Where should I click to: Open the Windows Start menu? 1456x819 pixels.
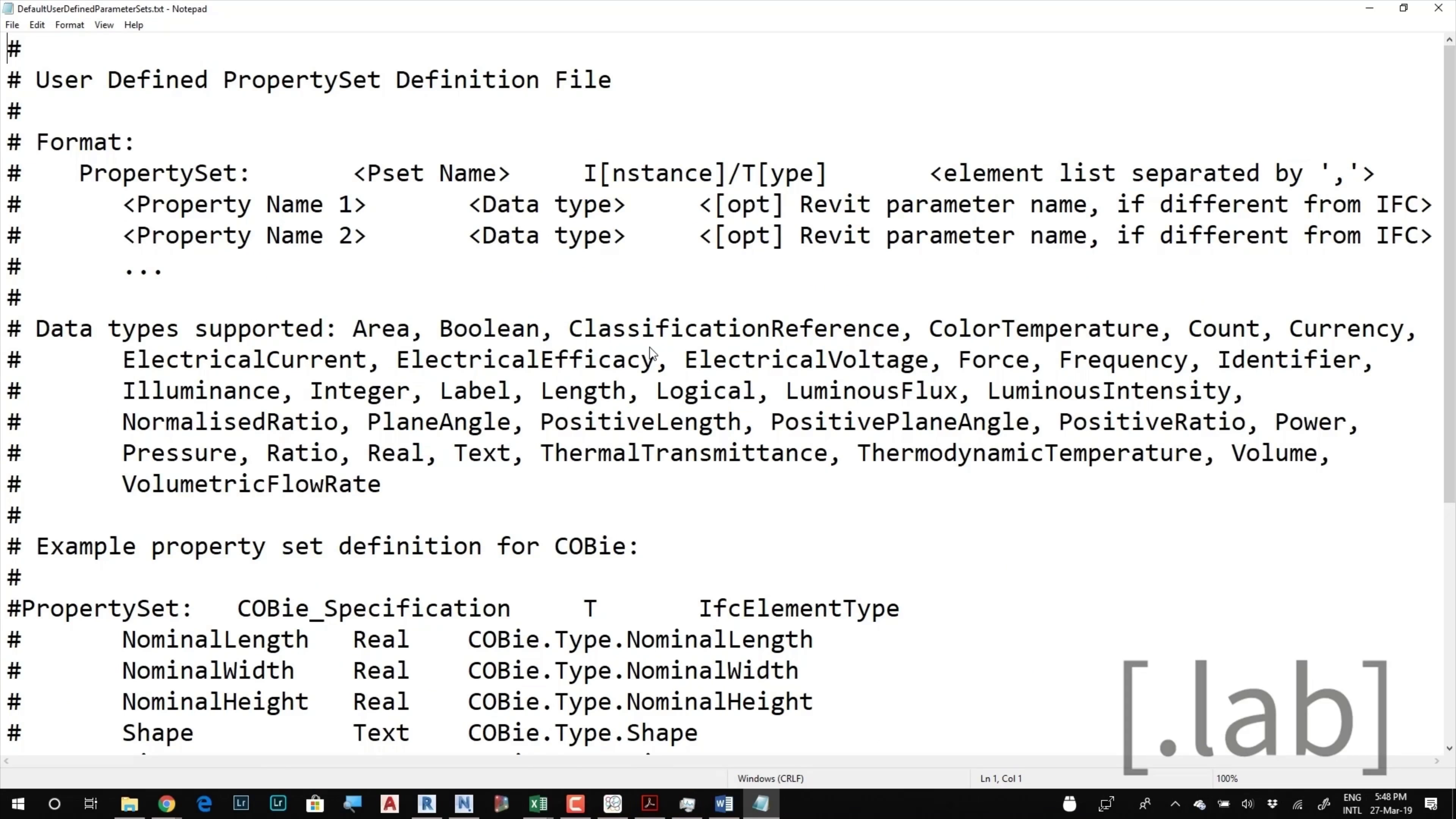pos(17,804)
